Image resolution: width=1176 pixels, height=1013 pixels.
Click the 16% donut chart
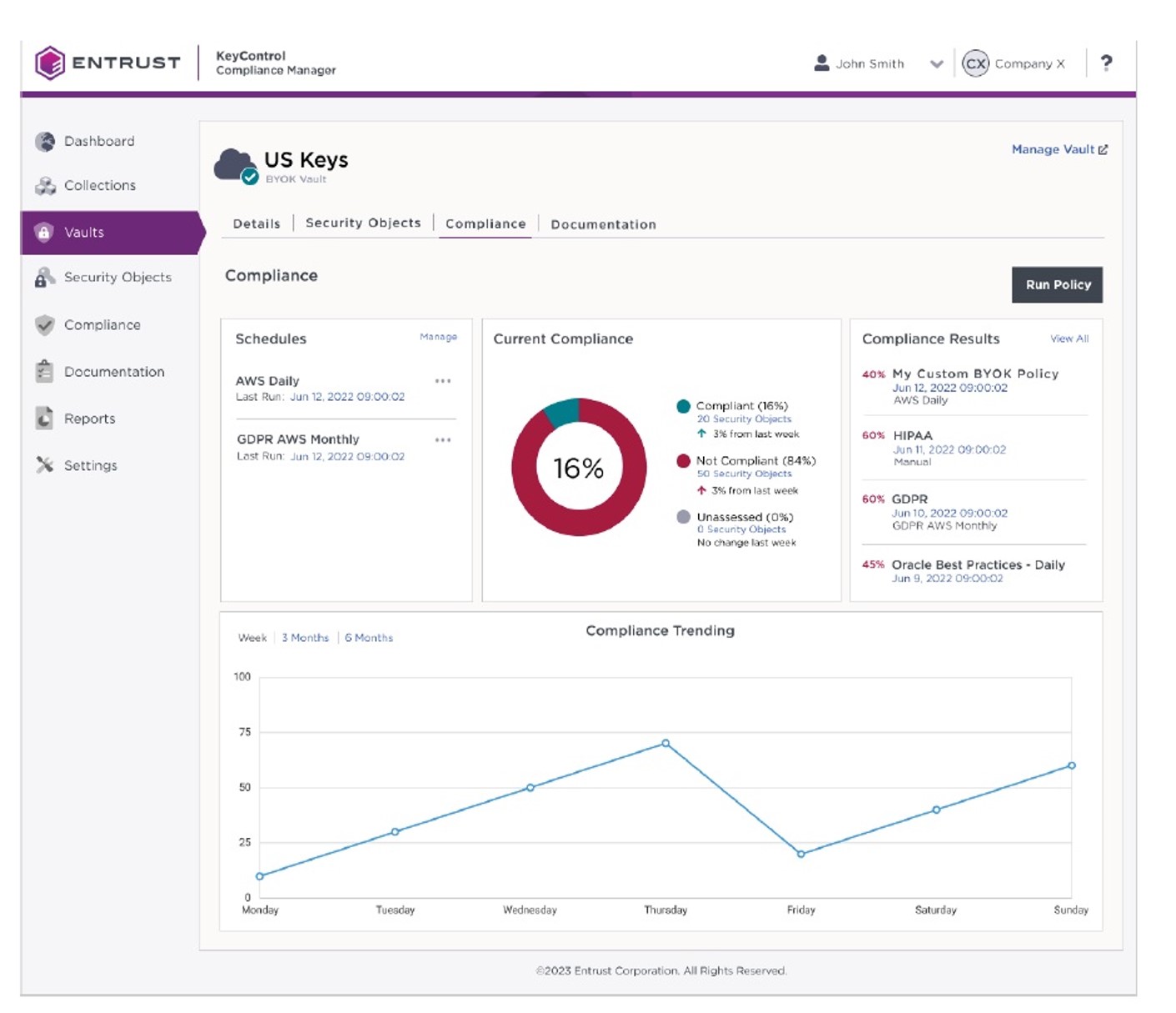tap(579, 467)
